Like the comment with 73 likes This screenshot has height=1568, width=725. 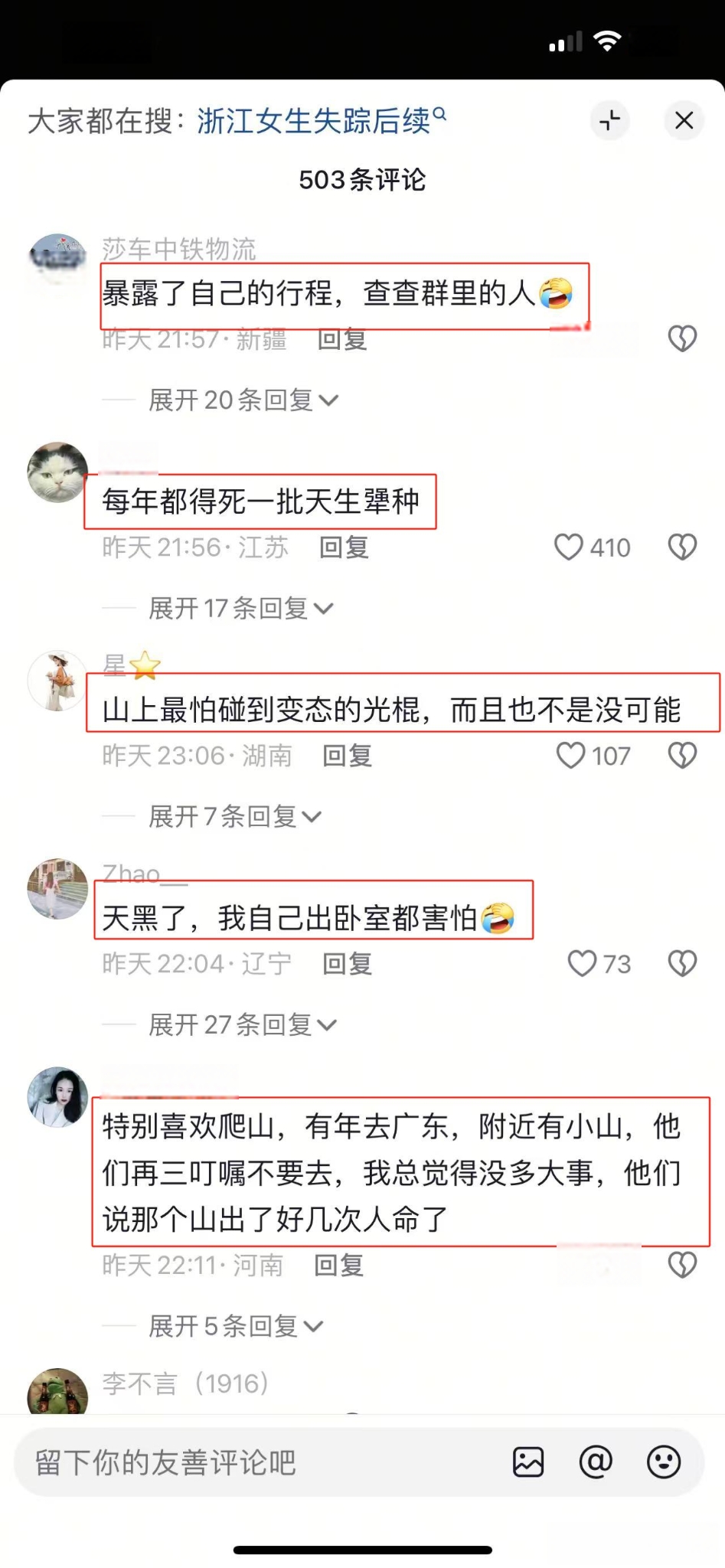(582, 963)
